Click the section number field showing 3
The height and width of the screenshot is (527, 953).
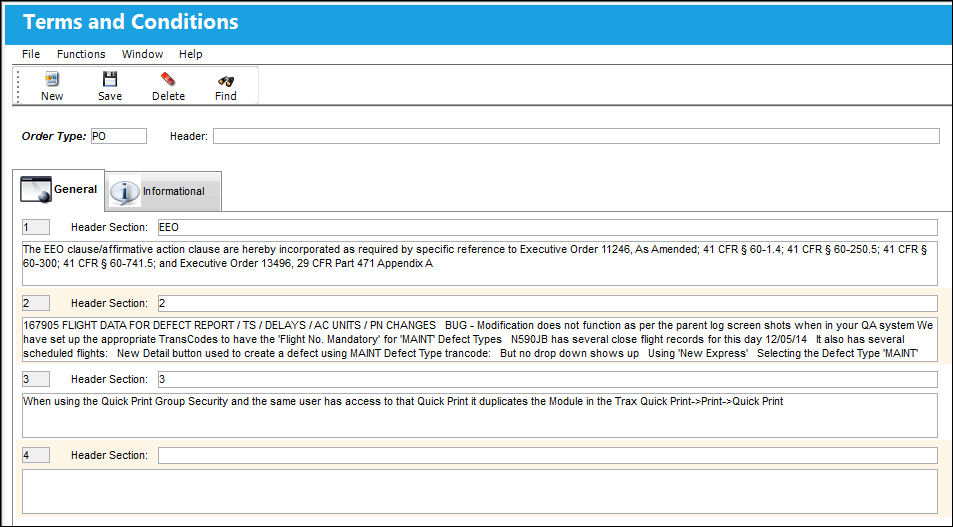(x=36, y=379)
